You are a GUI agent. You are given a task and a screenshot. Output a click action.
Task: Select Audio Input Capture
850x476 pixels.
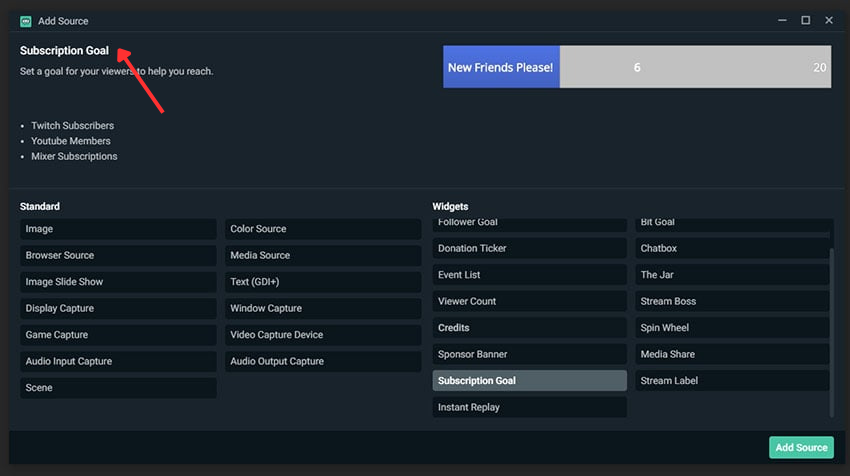(x=118, y=362)
